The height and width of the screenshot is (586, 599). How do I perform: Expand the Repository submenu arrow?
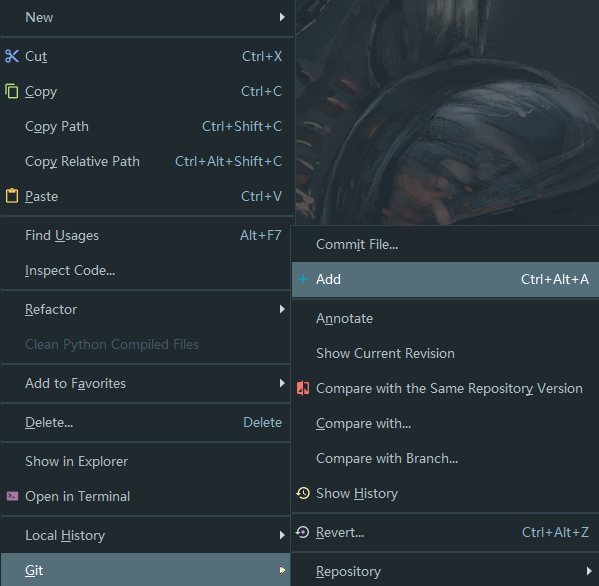tap(589, 571)
